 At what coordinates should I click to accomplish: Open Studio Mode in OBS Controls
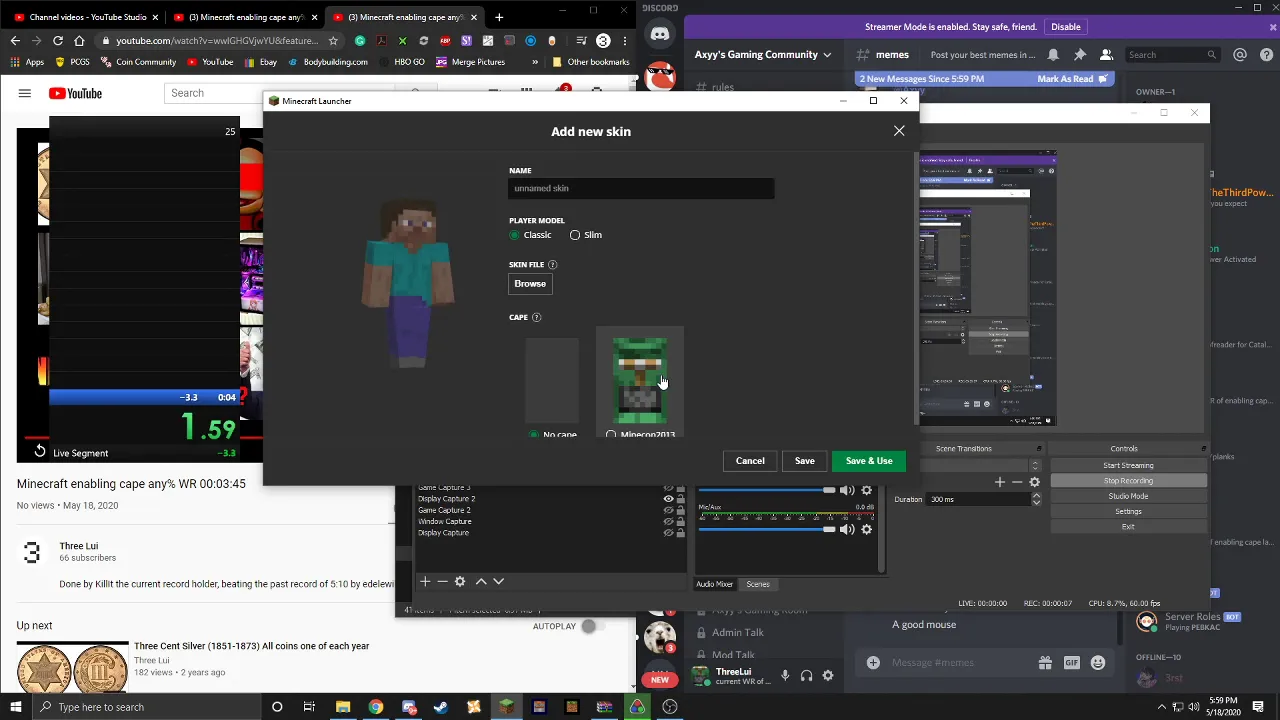pos(1128,496)
